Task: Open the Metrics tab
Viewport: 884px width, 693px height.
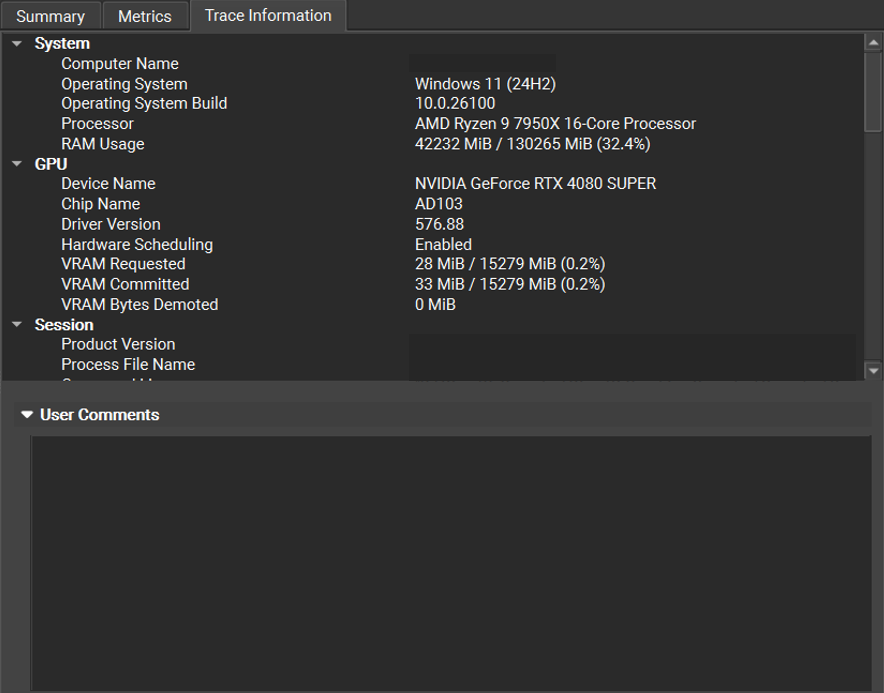Action: pyautogui.click(x=145, y=15)
